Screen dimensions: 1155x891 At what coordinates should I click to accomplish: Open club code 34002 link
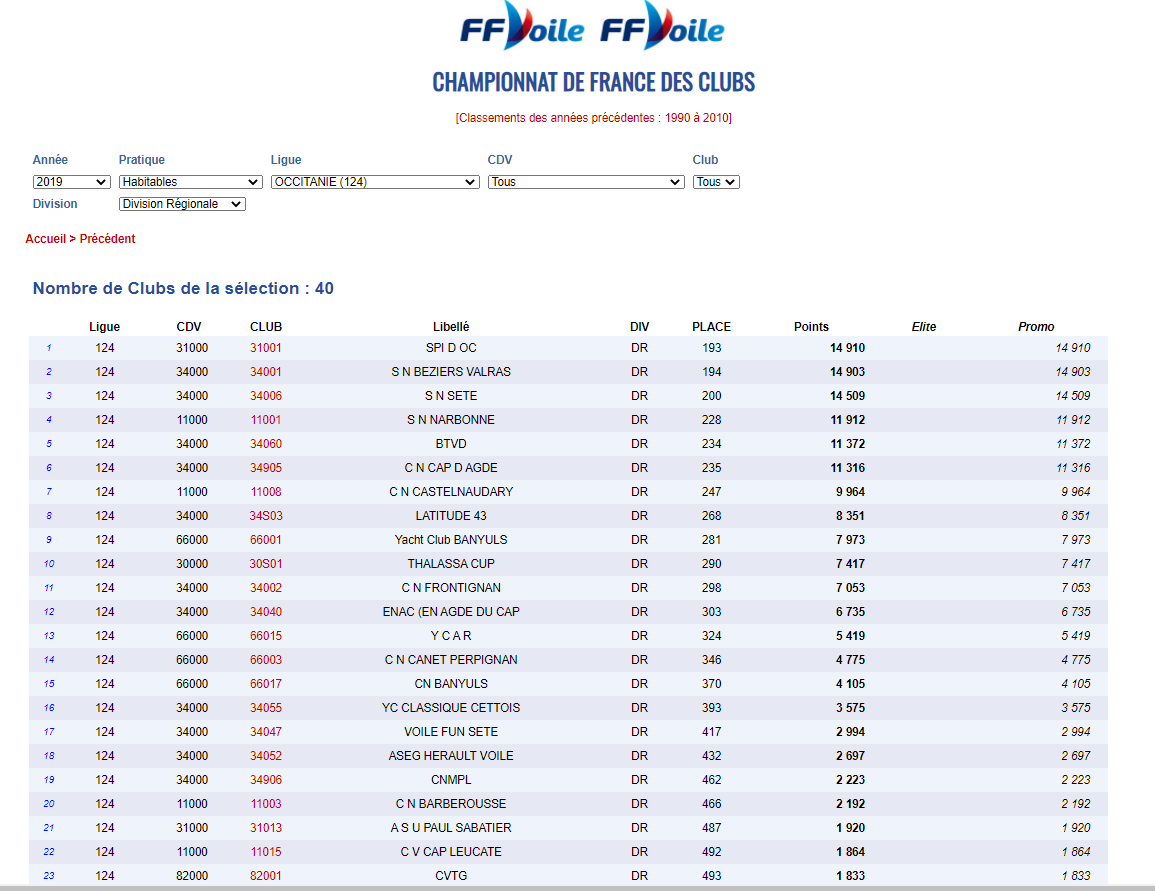(x=266, y=588)
